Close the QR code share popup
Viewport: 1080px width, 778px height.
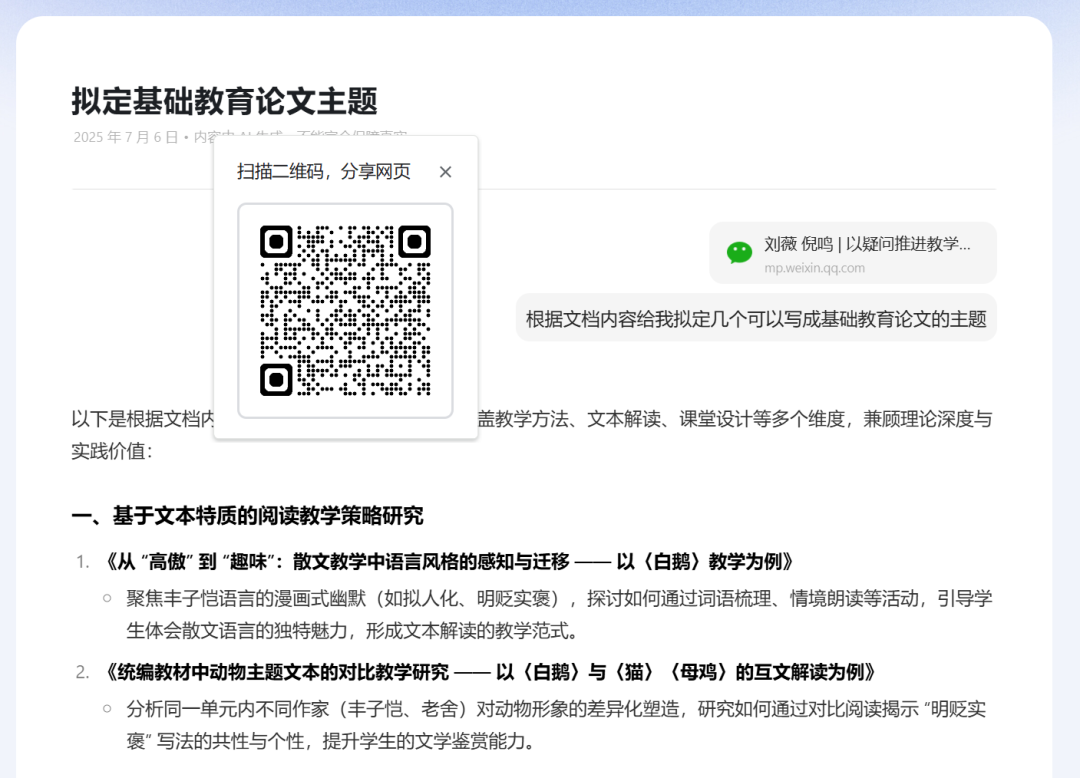[445, 172]
